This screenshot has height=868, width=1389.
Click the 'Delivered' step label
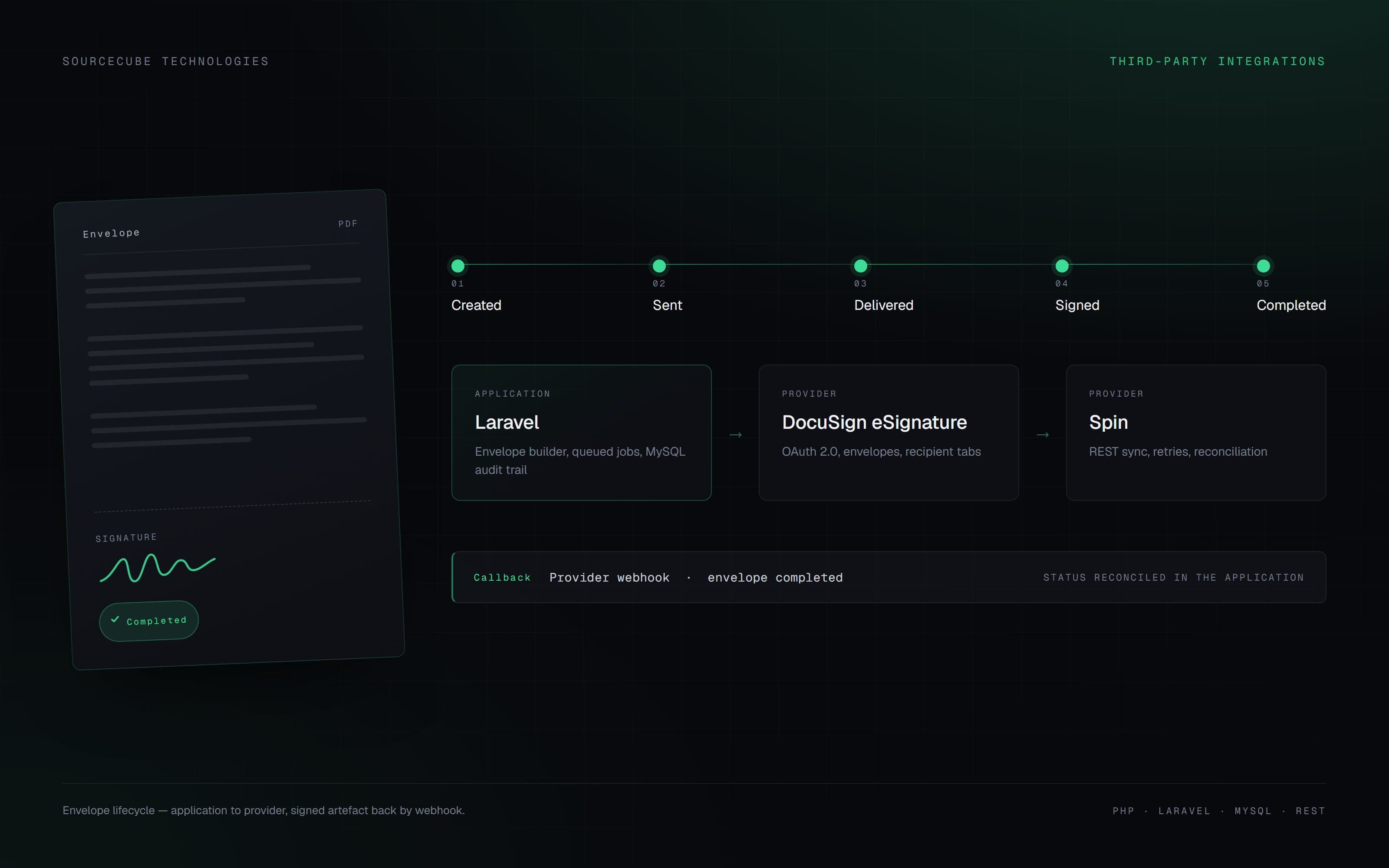(x=884, y=305)
